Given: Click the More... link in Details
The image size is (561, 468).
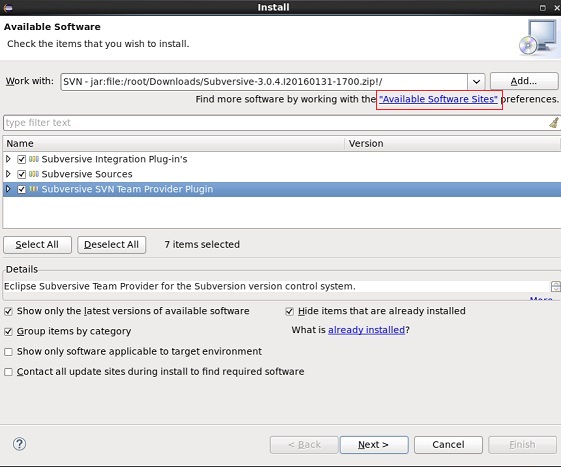Looking at the screenshot, I should pos(541,298).
